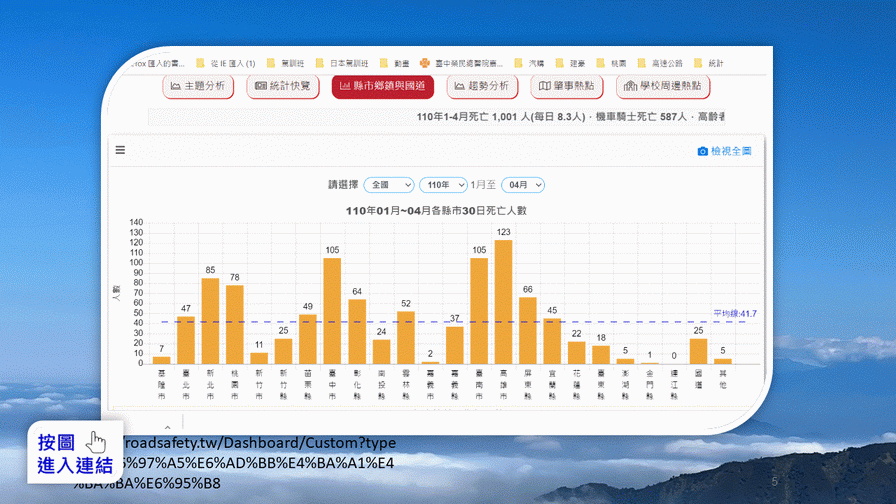Image resolution: width=896 pixels, height=504 pixels.
Task: Expand the 110年 year dropdown
Action: point(443,185)
